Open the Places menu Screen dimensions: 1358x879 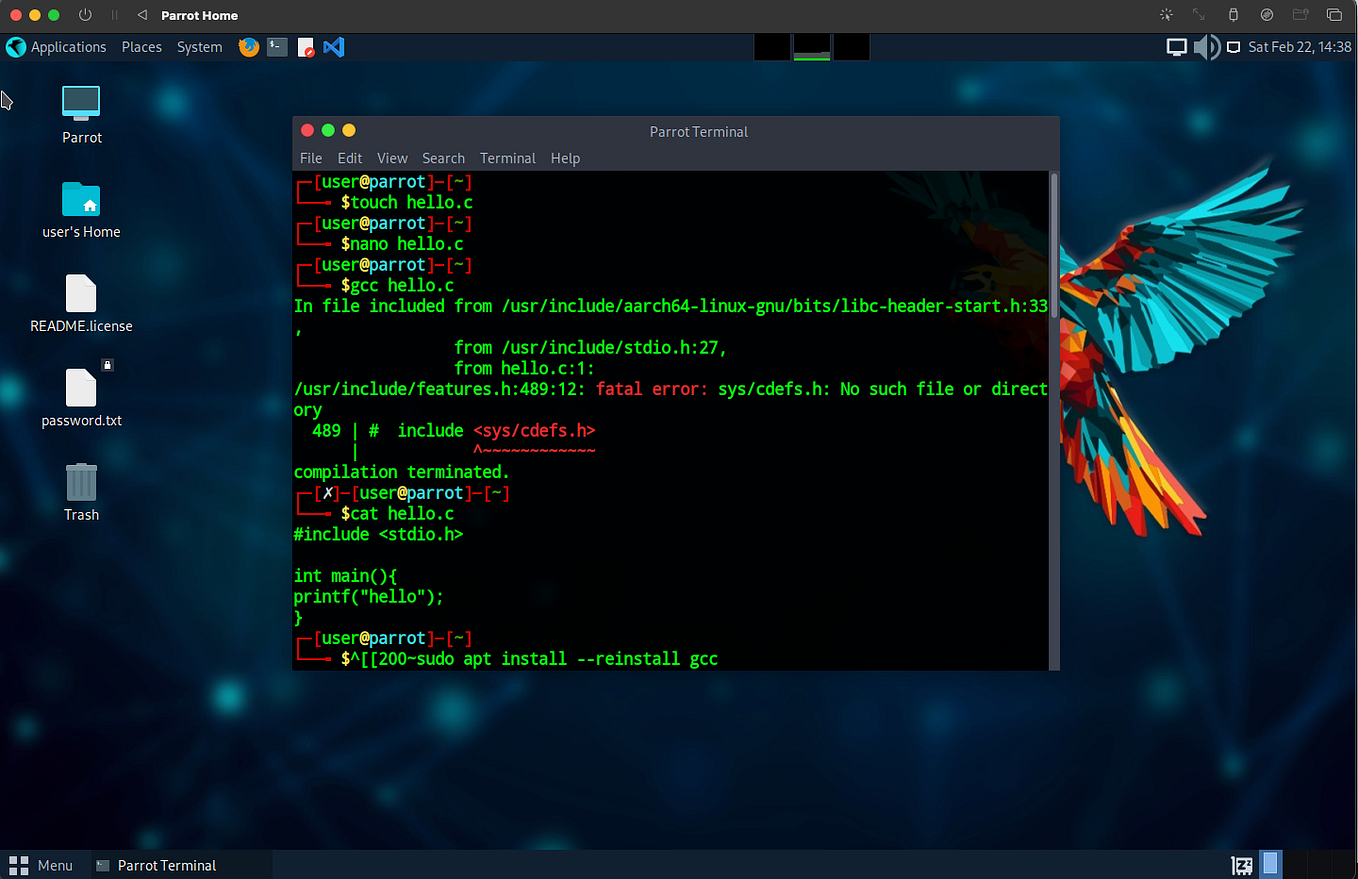tap(141, 46)
